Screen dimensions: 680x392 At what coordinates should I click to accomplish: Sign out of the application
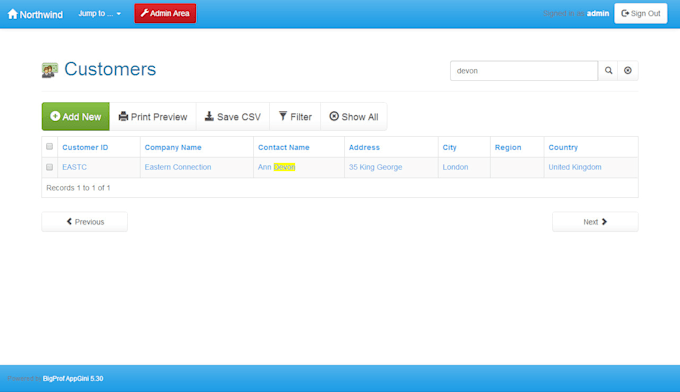641,13
